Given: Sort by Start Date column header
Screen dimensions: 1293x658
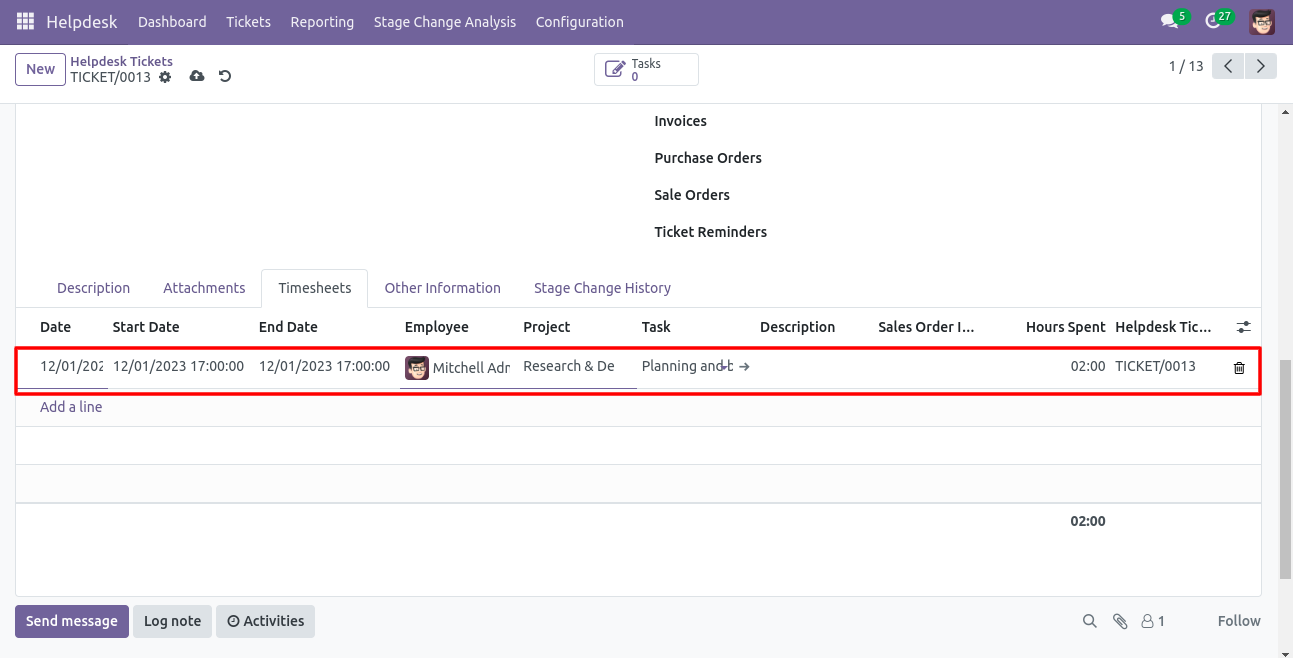Looking at the screenshot, I should (146, 327).
